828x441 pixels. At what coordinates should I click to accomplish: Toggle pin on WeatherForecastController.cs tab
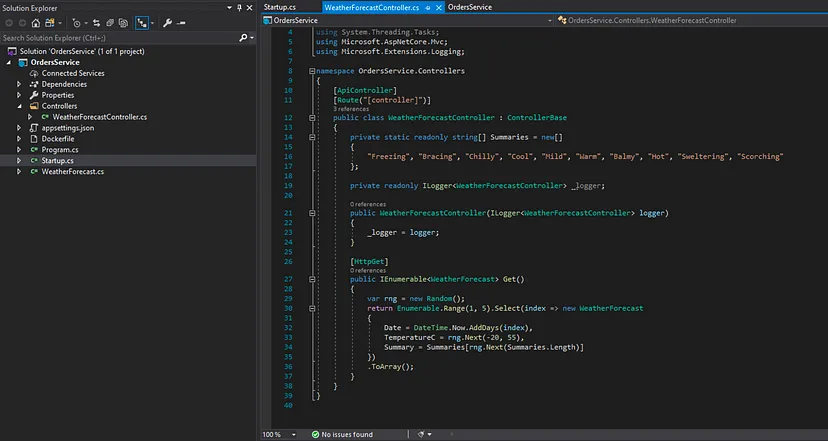coord(428,8)
